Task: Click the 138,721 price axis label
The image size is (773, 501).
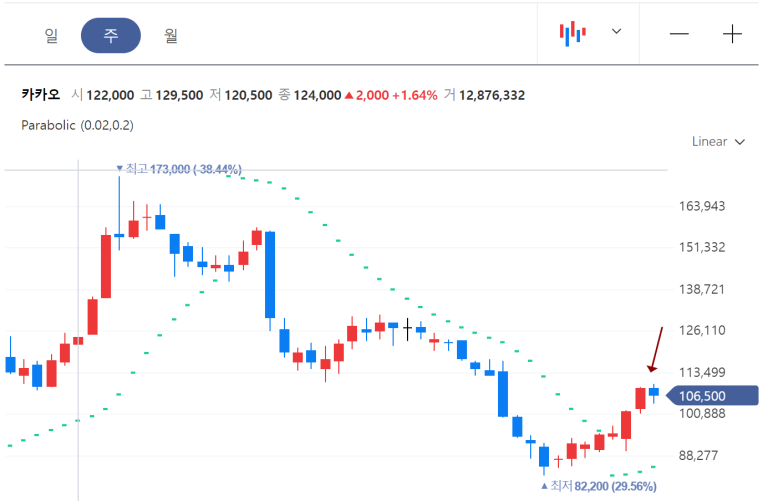Action: pos(702,289)
